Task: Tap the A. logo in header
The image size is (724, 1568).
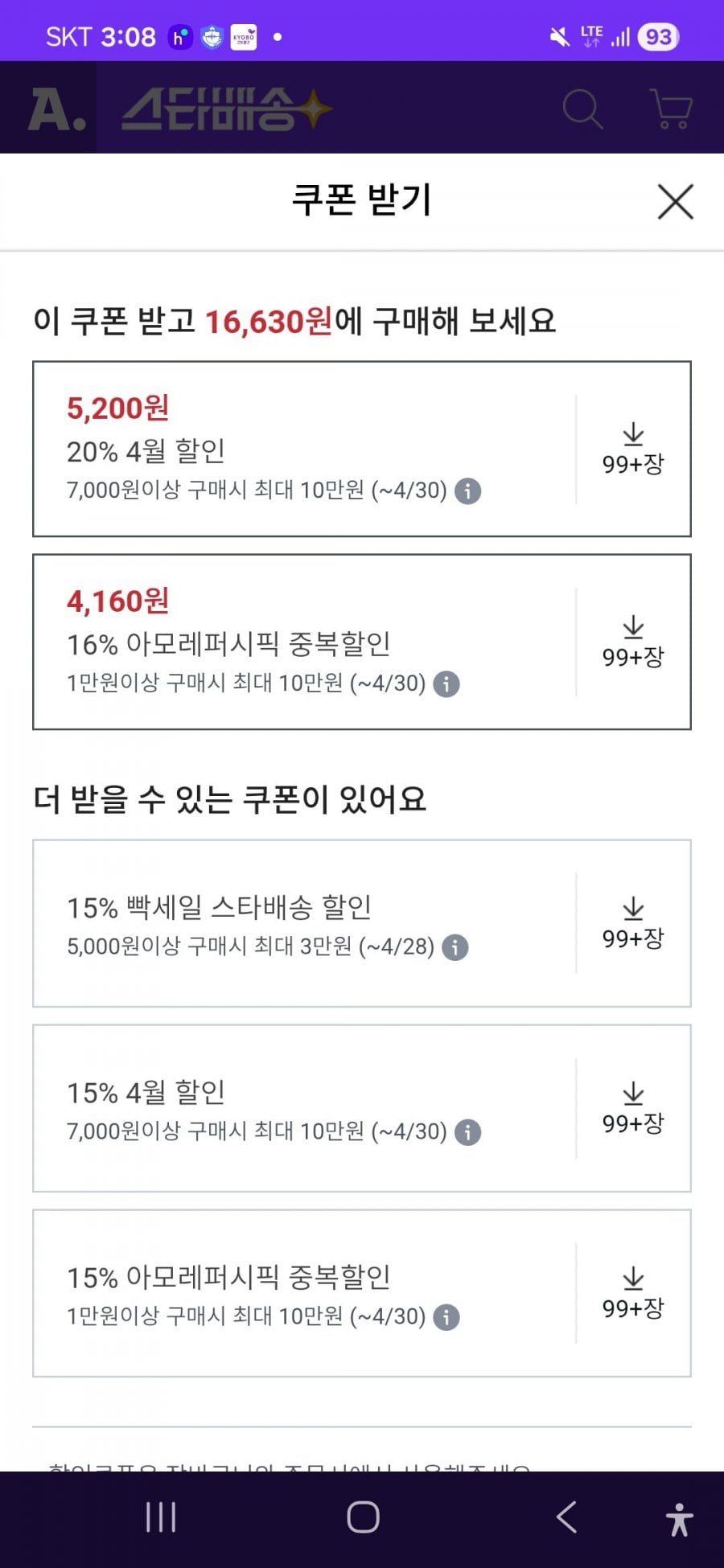Action: [56, 109]
